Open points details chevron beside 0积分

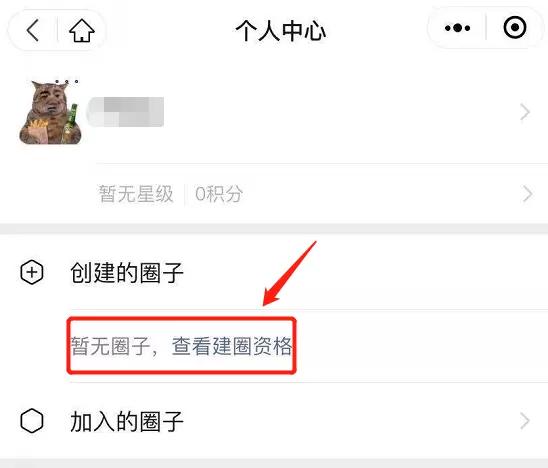[x=527, y=194]
